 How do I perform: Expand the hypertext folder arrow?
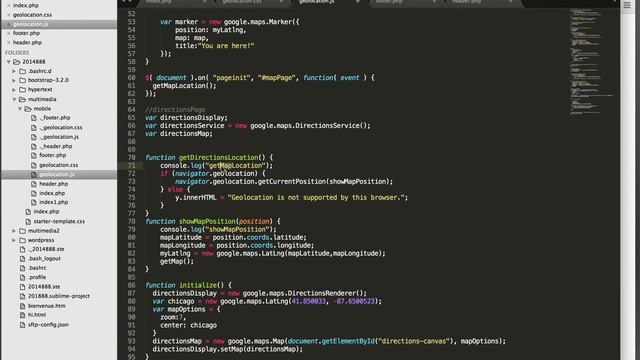pos(14,89)
